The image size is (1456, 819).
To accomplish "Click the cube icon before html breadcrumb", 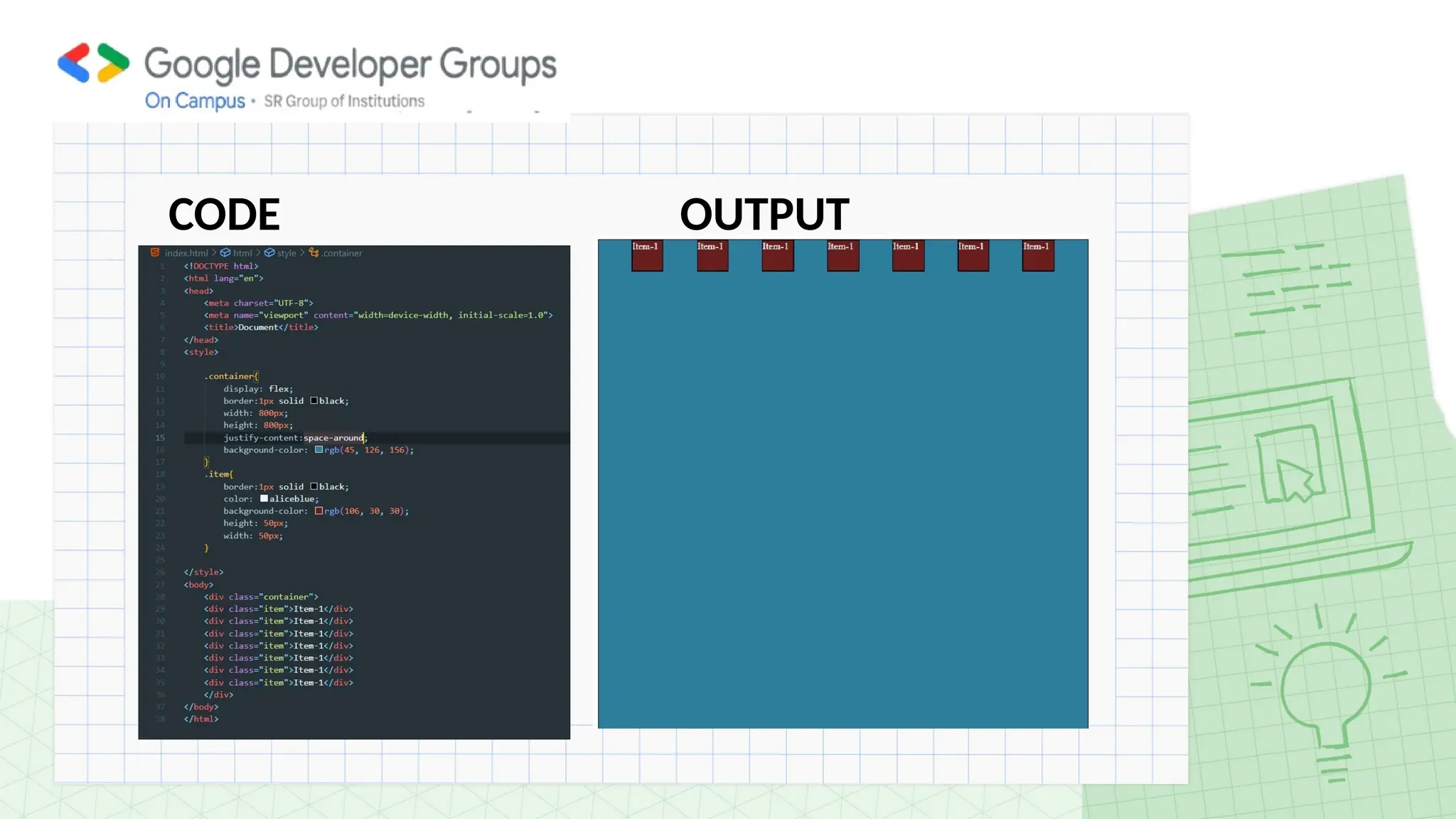I will pos(225,252).
